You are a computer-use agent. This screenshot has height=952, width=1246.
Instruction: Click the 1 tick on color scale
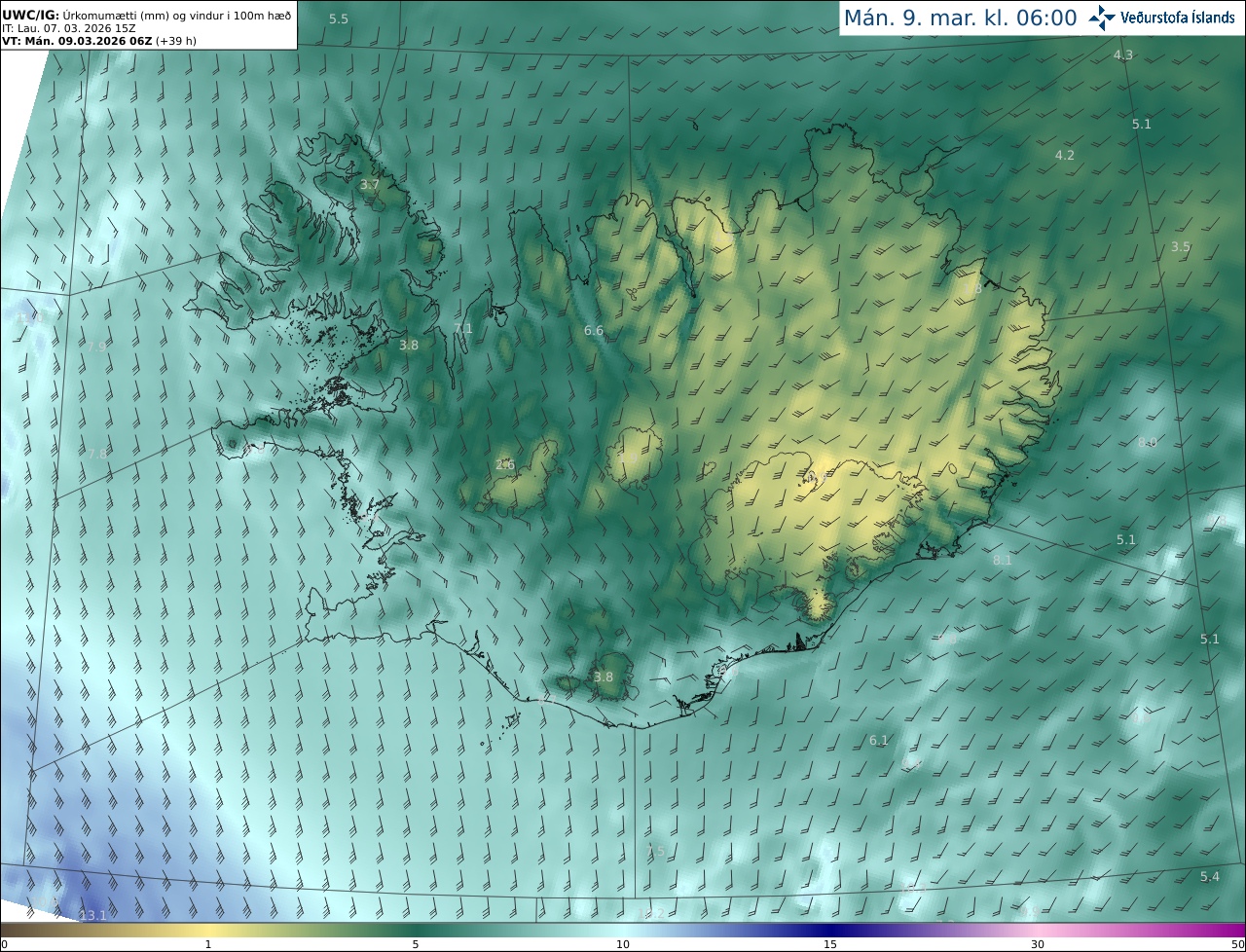208,944
